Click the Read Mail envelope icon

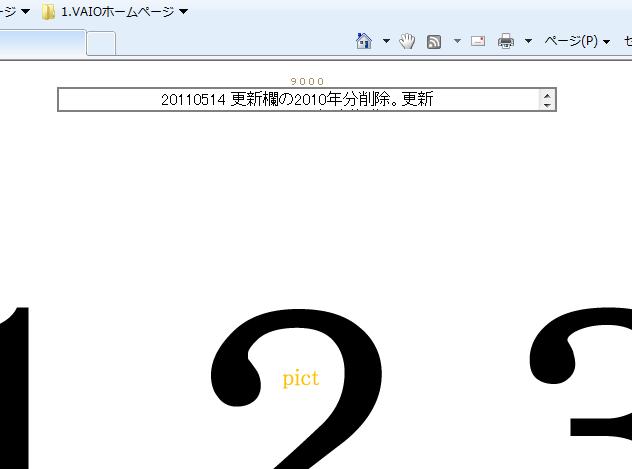(478, 41)
